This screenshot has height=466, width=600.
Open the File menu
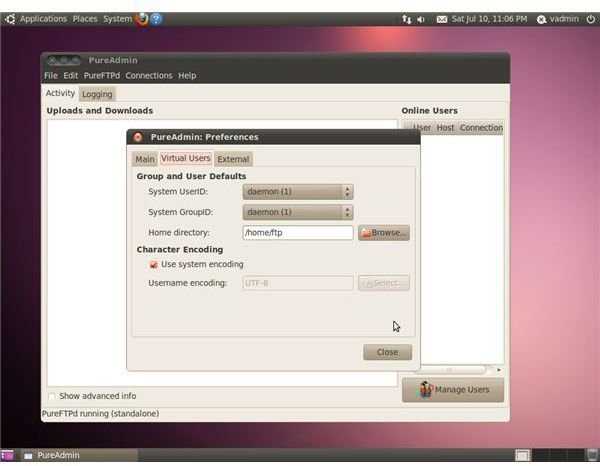(51, 76)
